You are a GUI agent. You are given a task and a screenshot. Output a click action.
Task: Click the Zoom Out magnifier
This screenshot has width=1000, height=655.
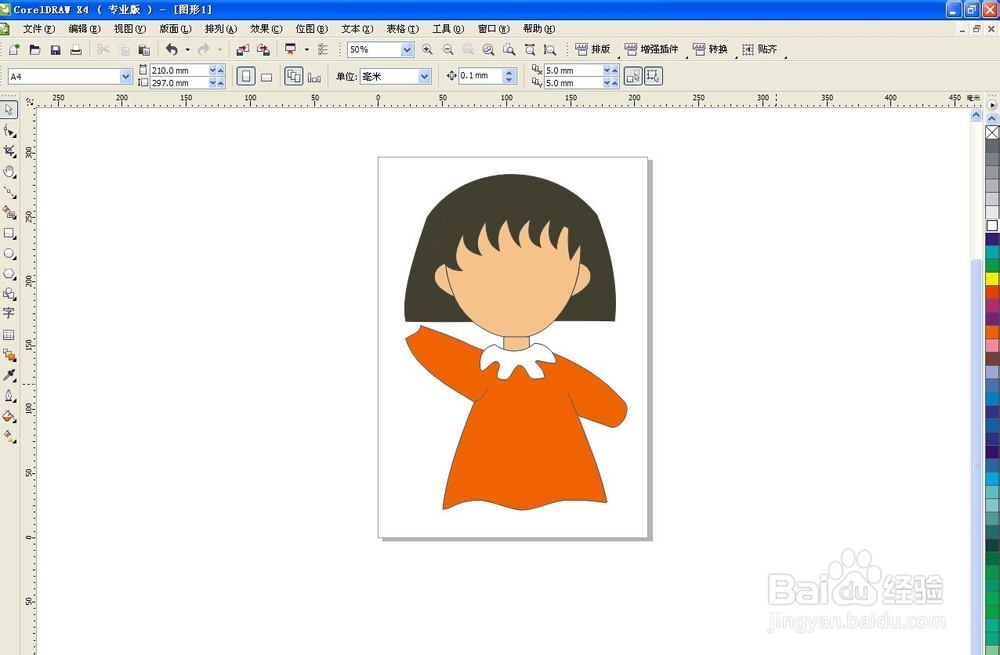tap(448, 49)
